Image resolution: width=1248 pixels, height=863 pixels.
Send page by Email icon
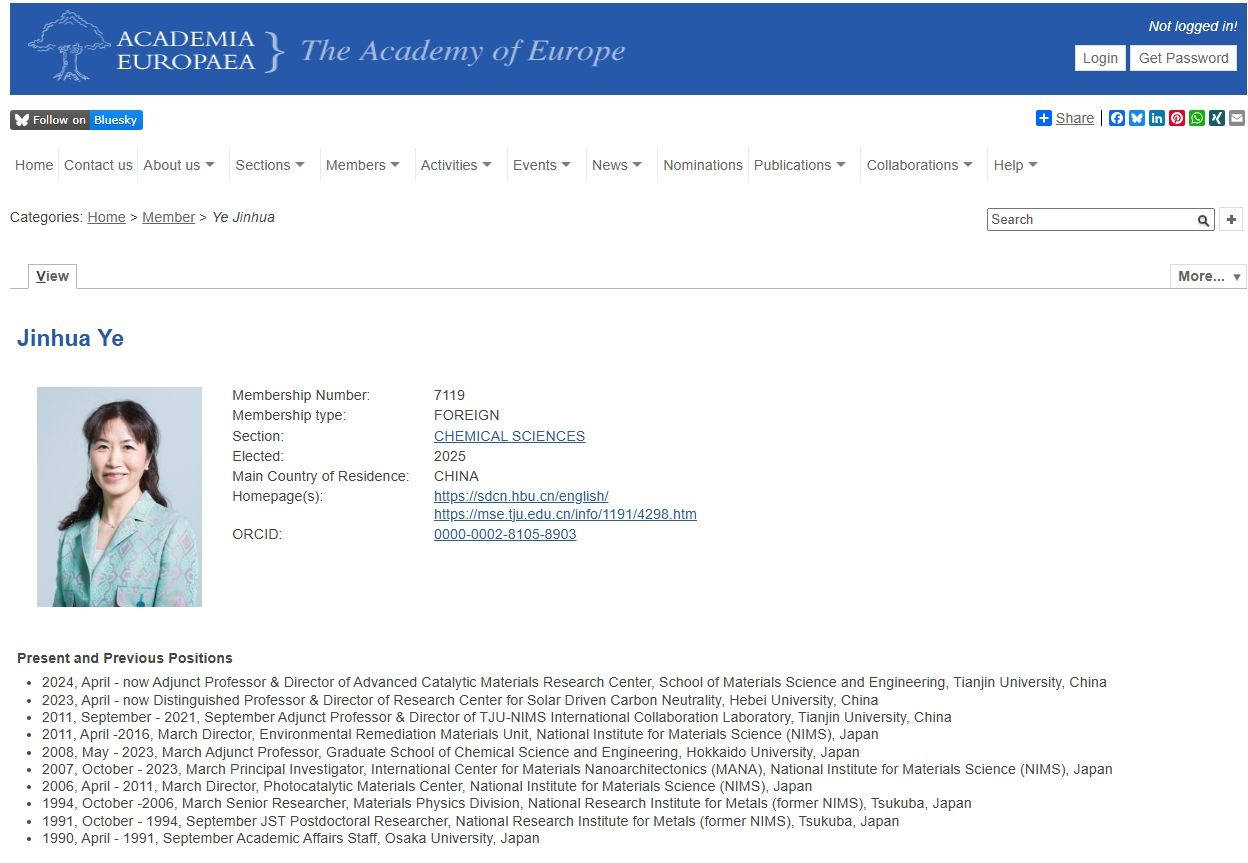tap(1237, 118)
